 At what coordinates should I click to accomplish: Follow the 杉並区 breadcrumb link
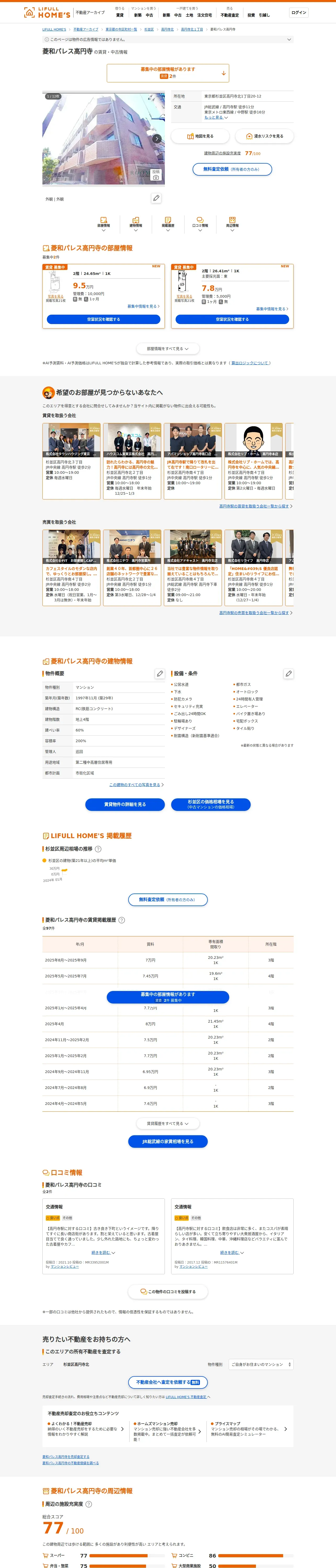pos(149,29)
